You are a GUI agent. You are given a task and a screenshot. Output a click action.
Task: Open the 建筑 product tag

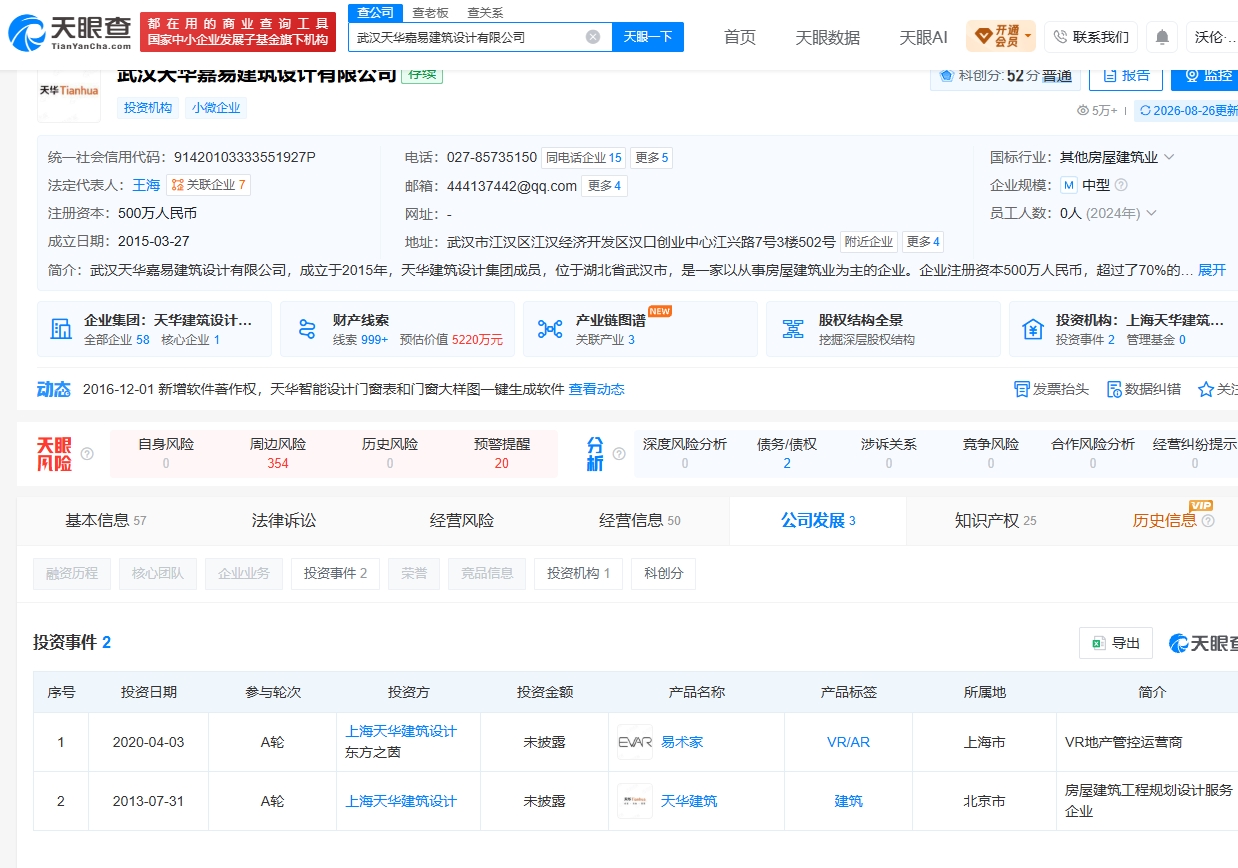click(848, 801)
